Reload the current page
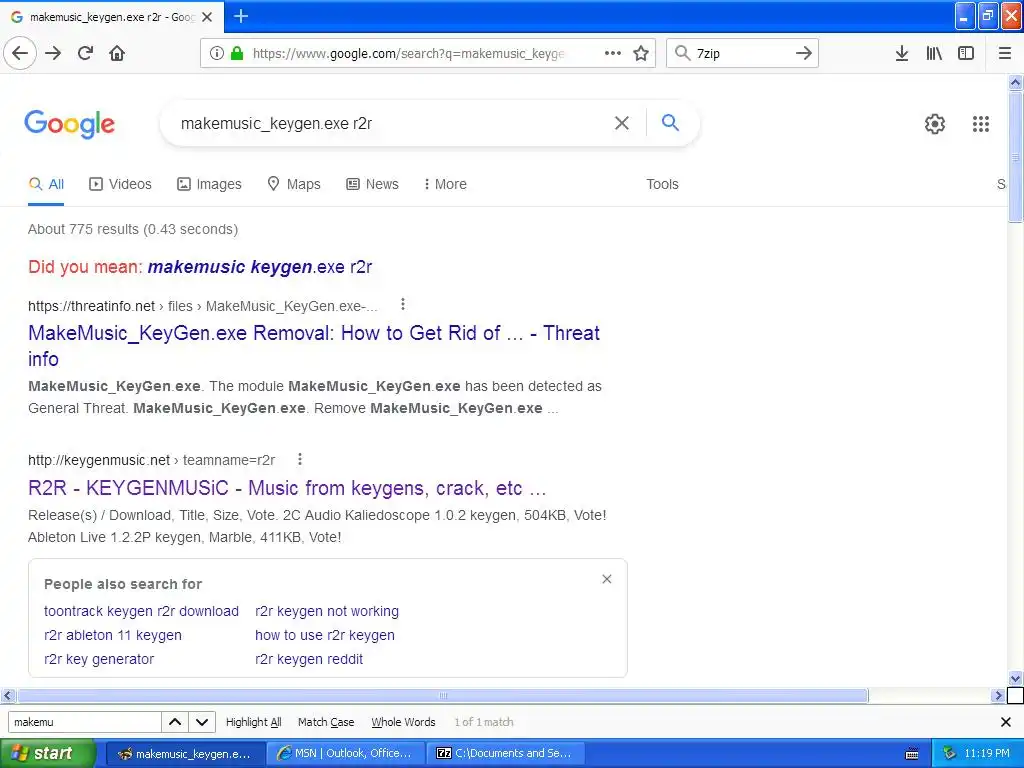The image size is (1024, 768). (85, 53)
